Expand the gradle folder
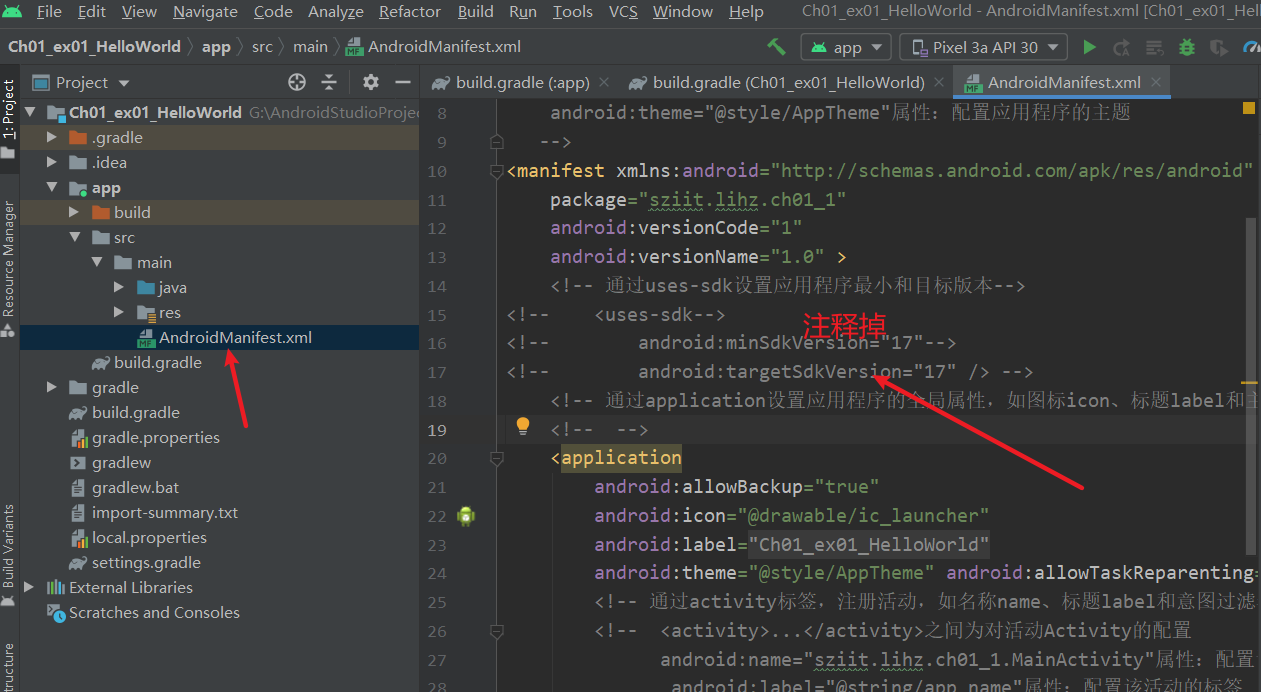The height and width of the screenshot is (692, 1261). click(52, 387)
